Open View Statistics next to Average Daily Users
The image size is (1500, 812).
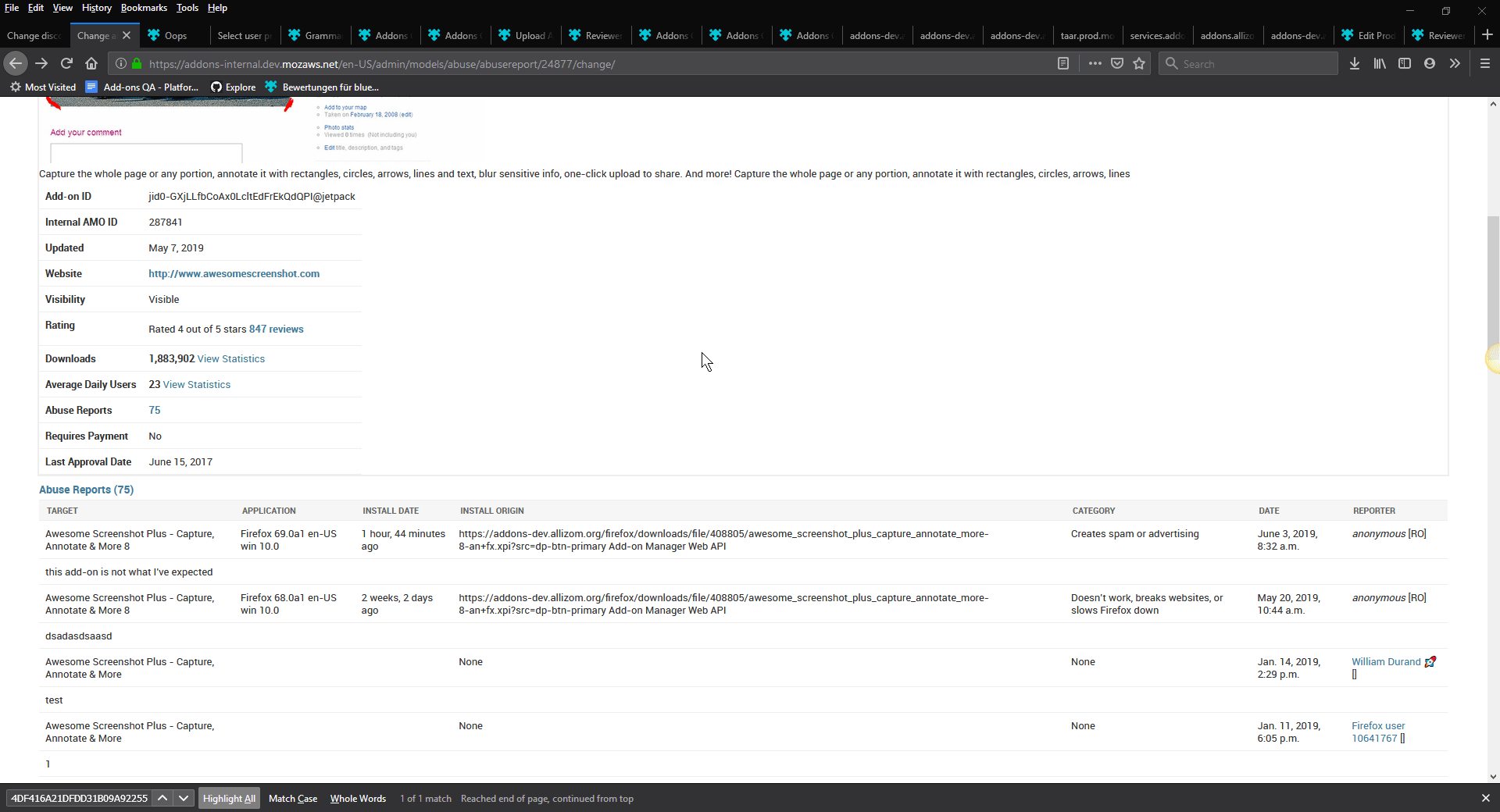197,384
